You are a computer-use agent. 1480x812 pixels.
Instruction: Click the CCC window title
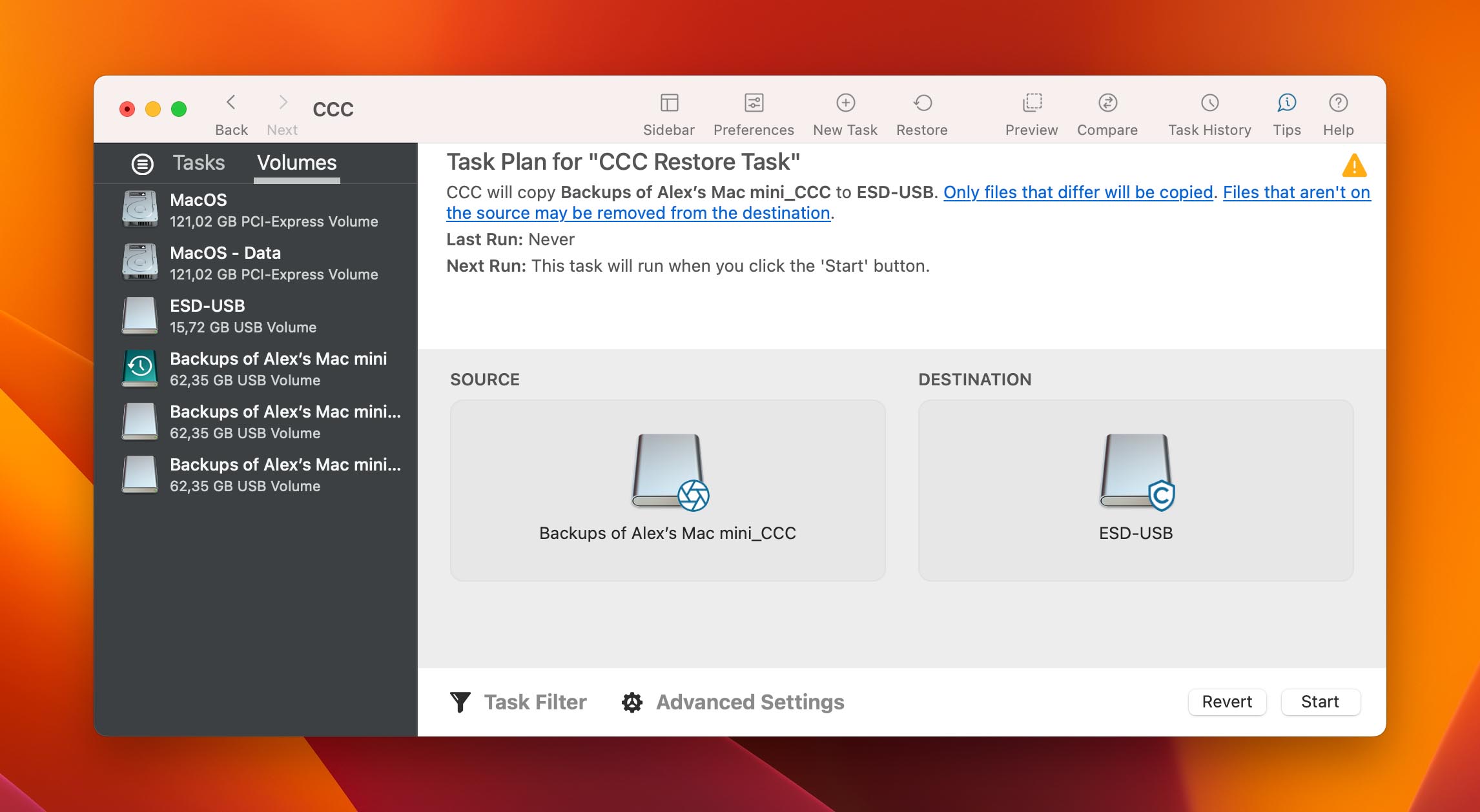pyautogui.click(x=333, y=109)
